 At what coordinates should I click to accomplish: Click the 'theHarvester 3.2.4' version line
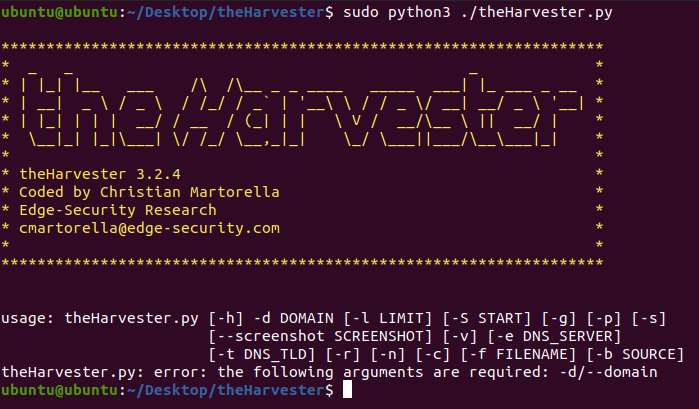100,174
